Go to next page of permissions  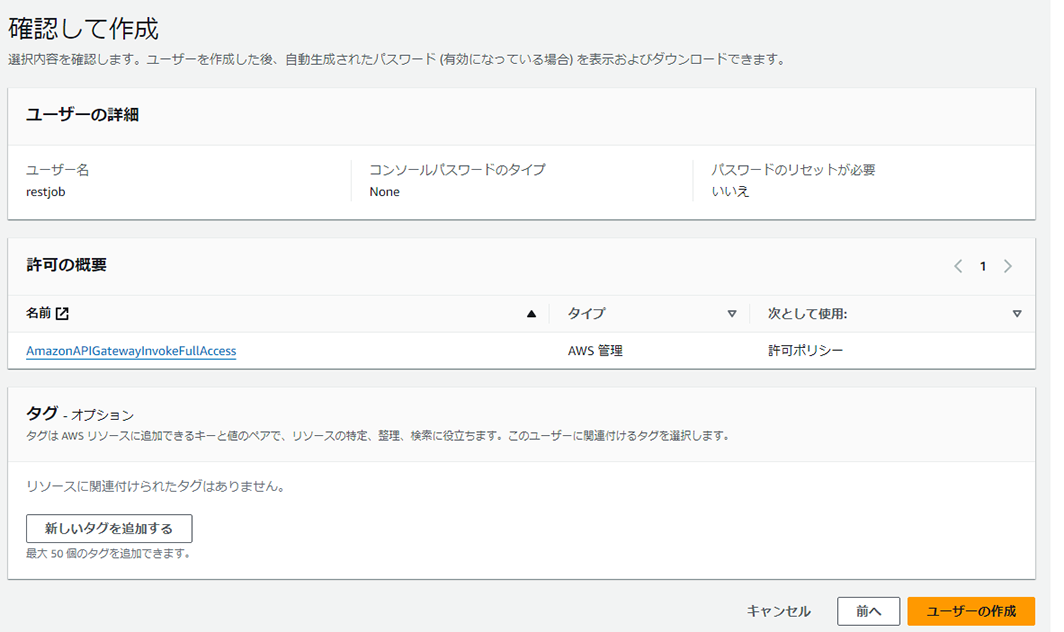[x=1007, y=266]
